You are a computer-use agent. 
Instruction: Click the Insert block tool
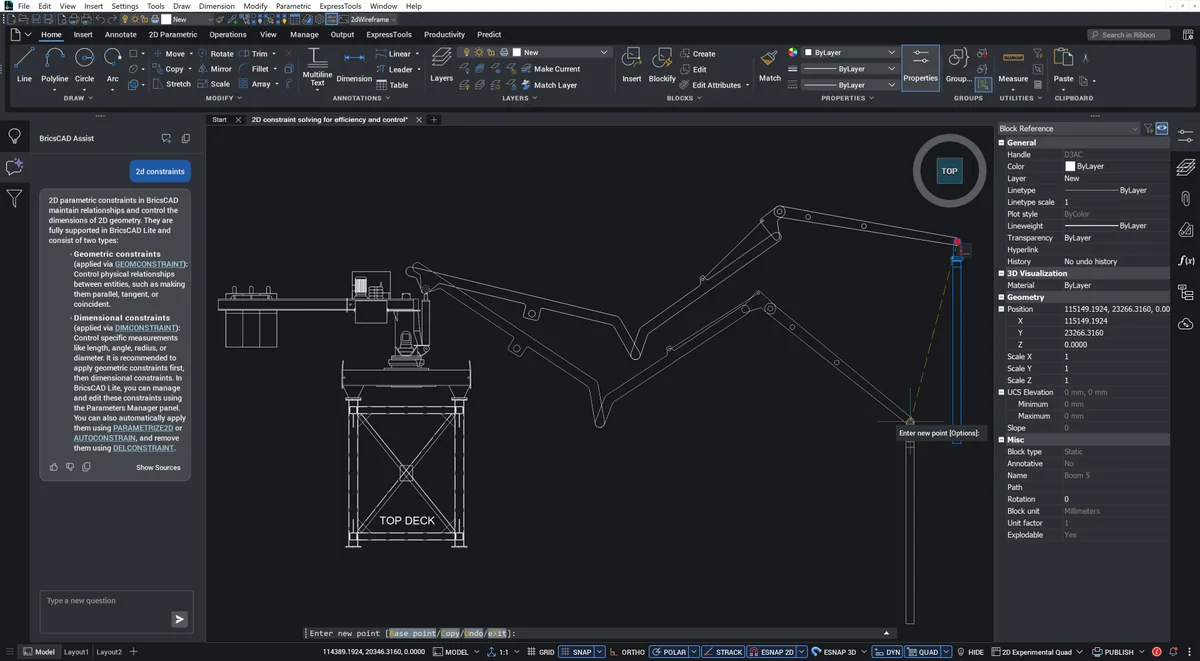tap(632, 65)
